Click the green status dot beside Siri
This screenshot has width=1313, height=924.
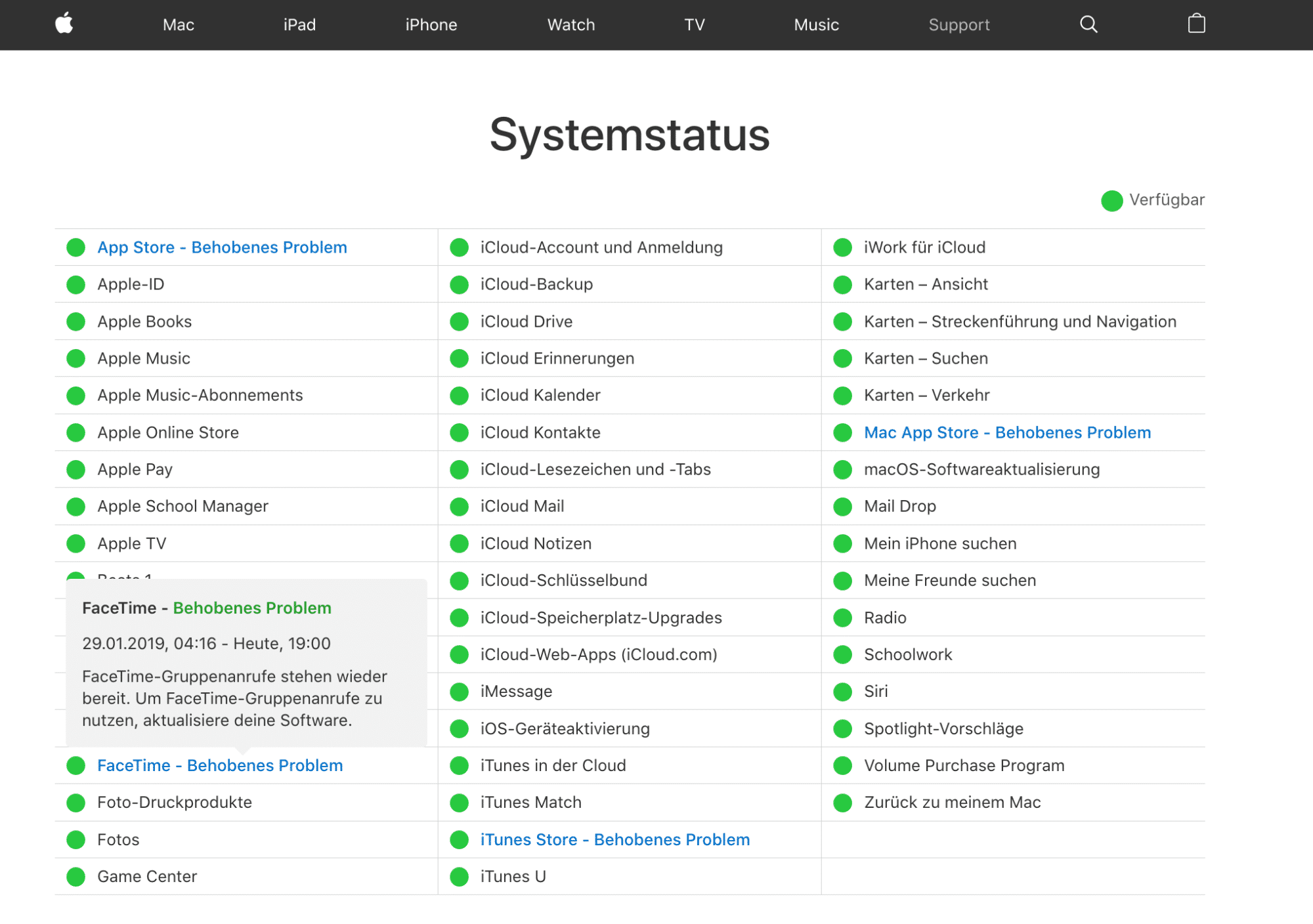[842, 692]
